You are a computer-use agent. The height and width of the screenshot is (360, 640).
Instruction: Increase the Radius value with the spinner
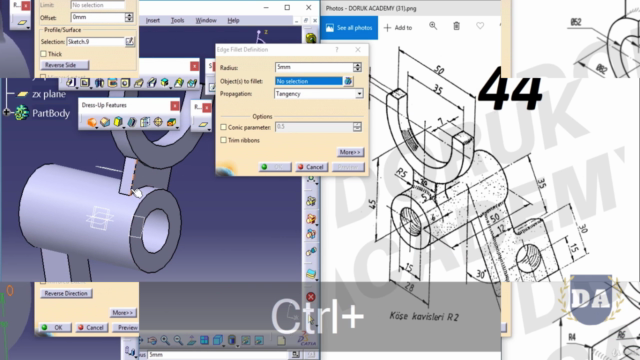click(358, 65)
